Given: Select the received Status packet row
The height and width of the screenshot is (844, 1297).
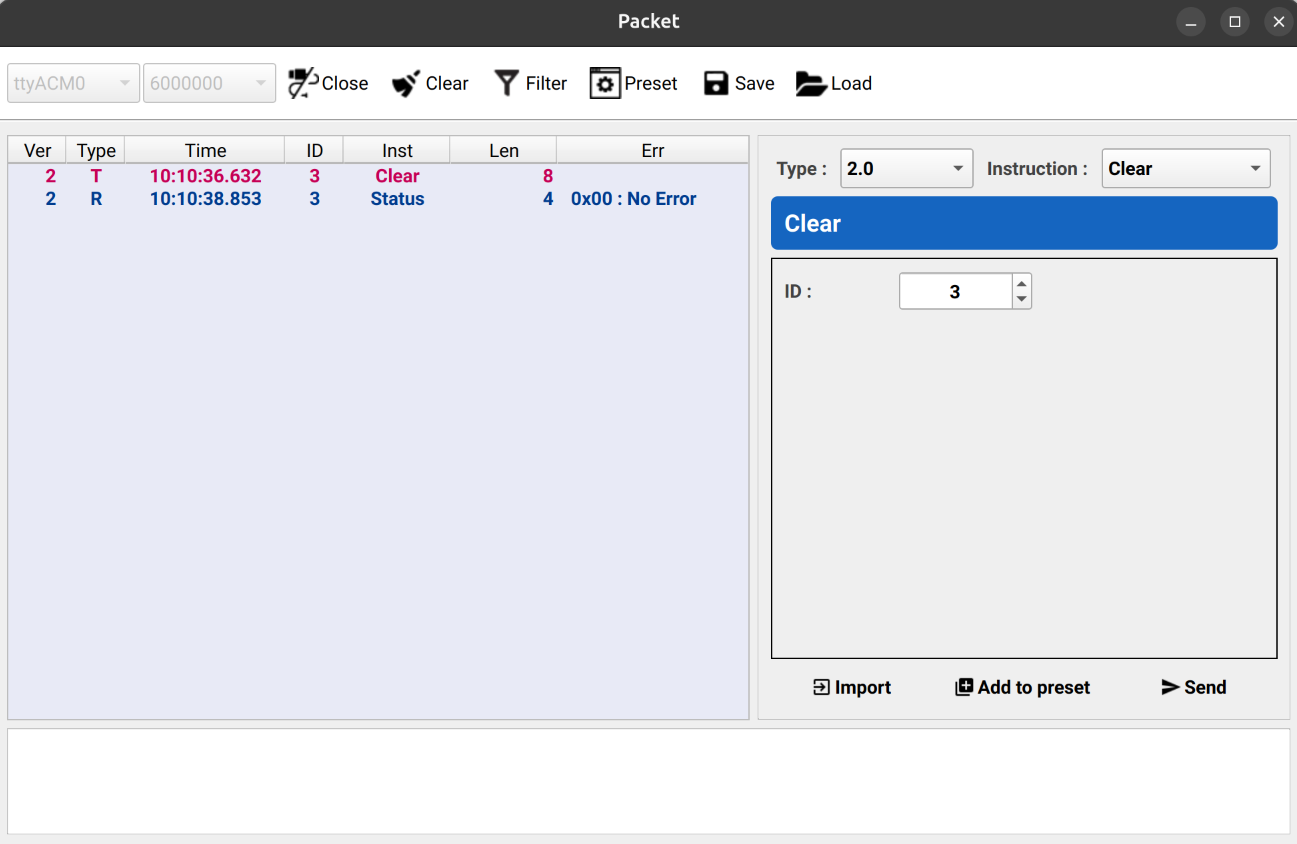Looking at the screenshot, I should coord(377,199).
